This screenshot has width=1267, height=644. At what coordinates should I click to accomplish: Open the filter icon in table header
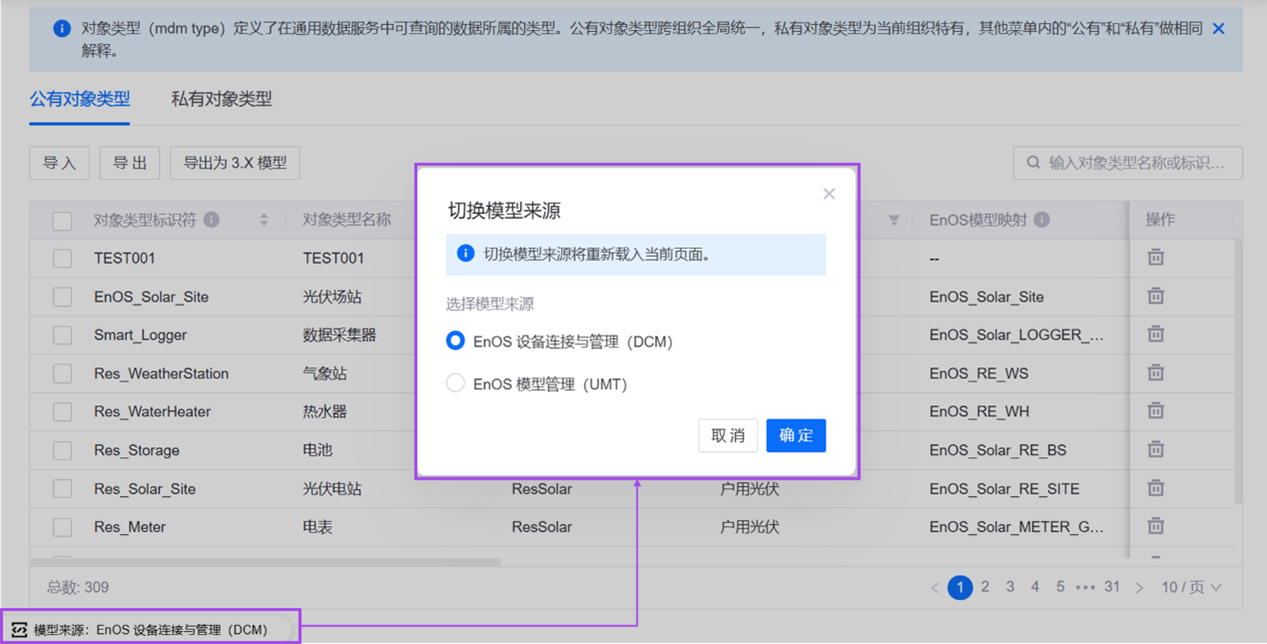[894, 220]
